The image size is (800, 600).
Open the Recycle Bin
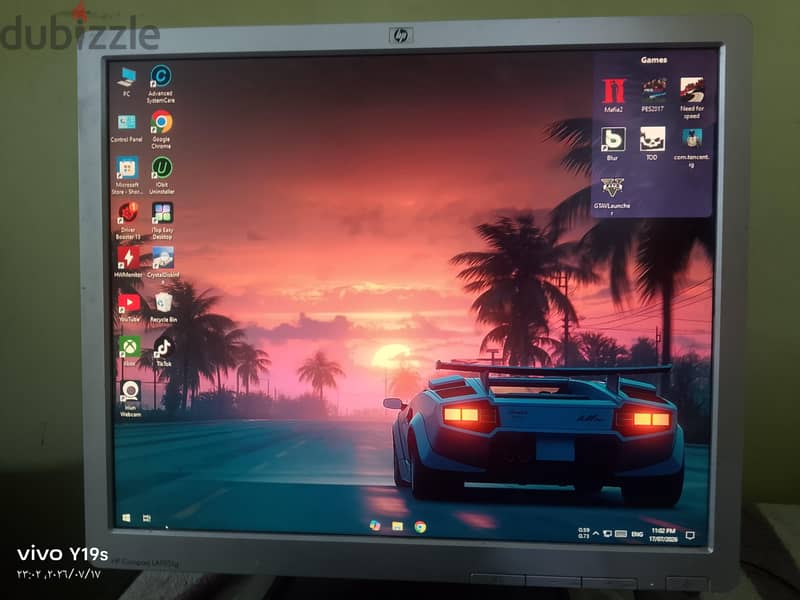coord(164,308)
